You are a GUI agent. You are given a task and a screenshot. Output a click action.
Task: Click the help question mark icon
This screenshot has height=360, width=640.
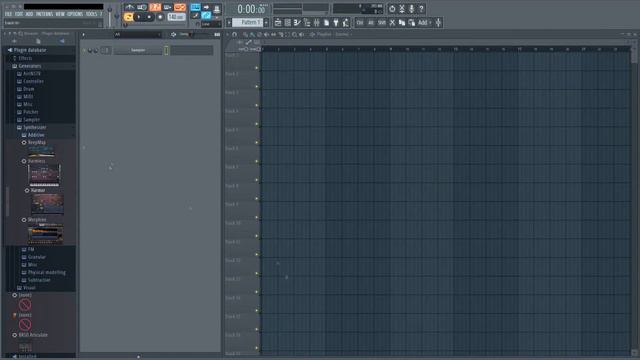(x=421, y=9)
